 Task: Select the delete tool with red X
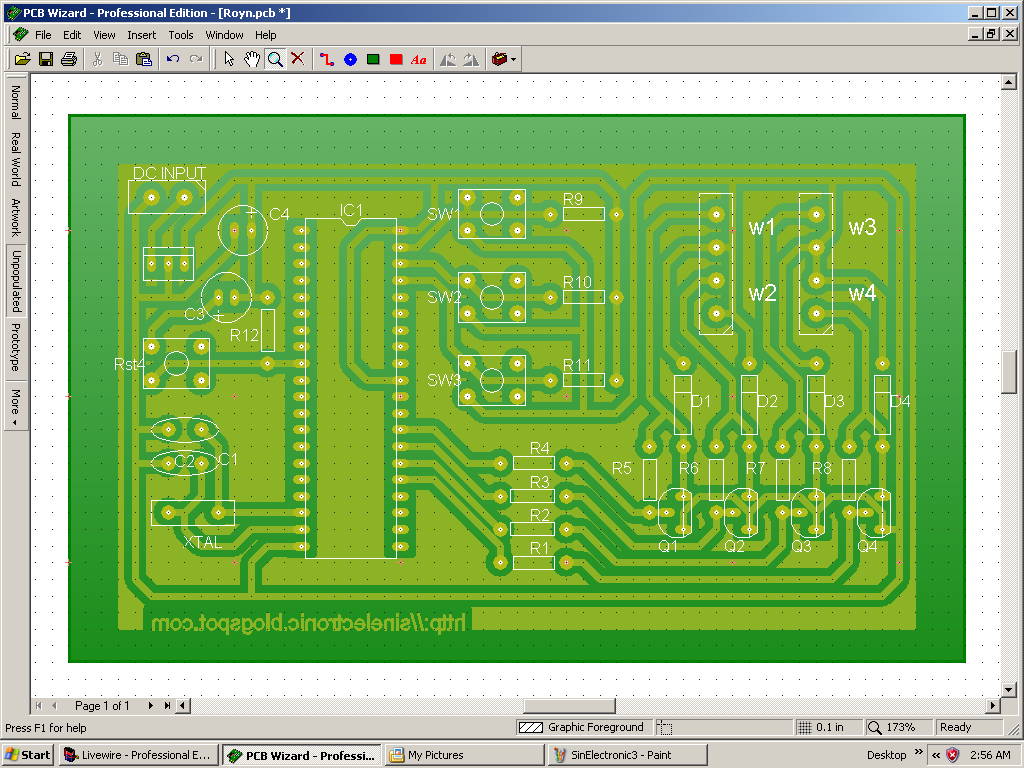coord(297,58)
